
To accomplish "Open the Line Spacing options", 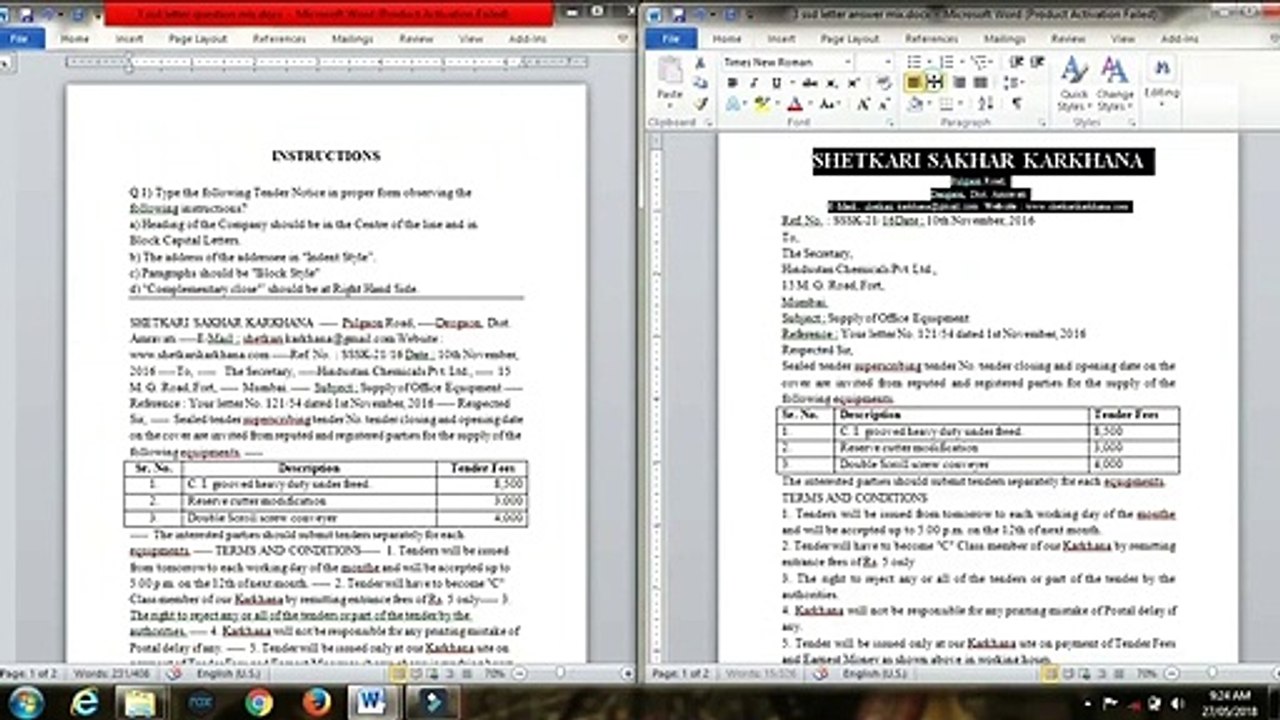I will click(1013, 82).
